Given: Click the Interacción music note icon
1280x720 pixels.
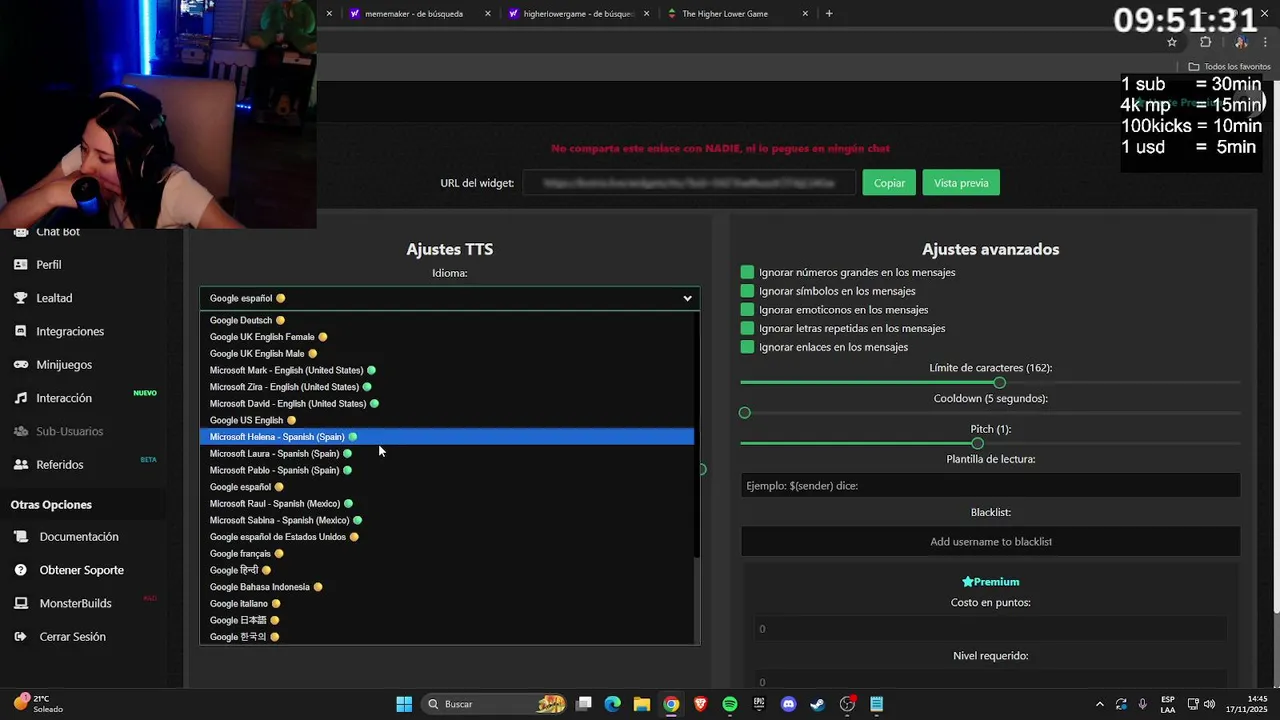Looking at the screenshot, I should (21, 398).
